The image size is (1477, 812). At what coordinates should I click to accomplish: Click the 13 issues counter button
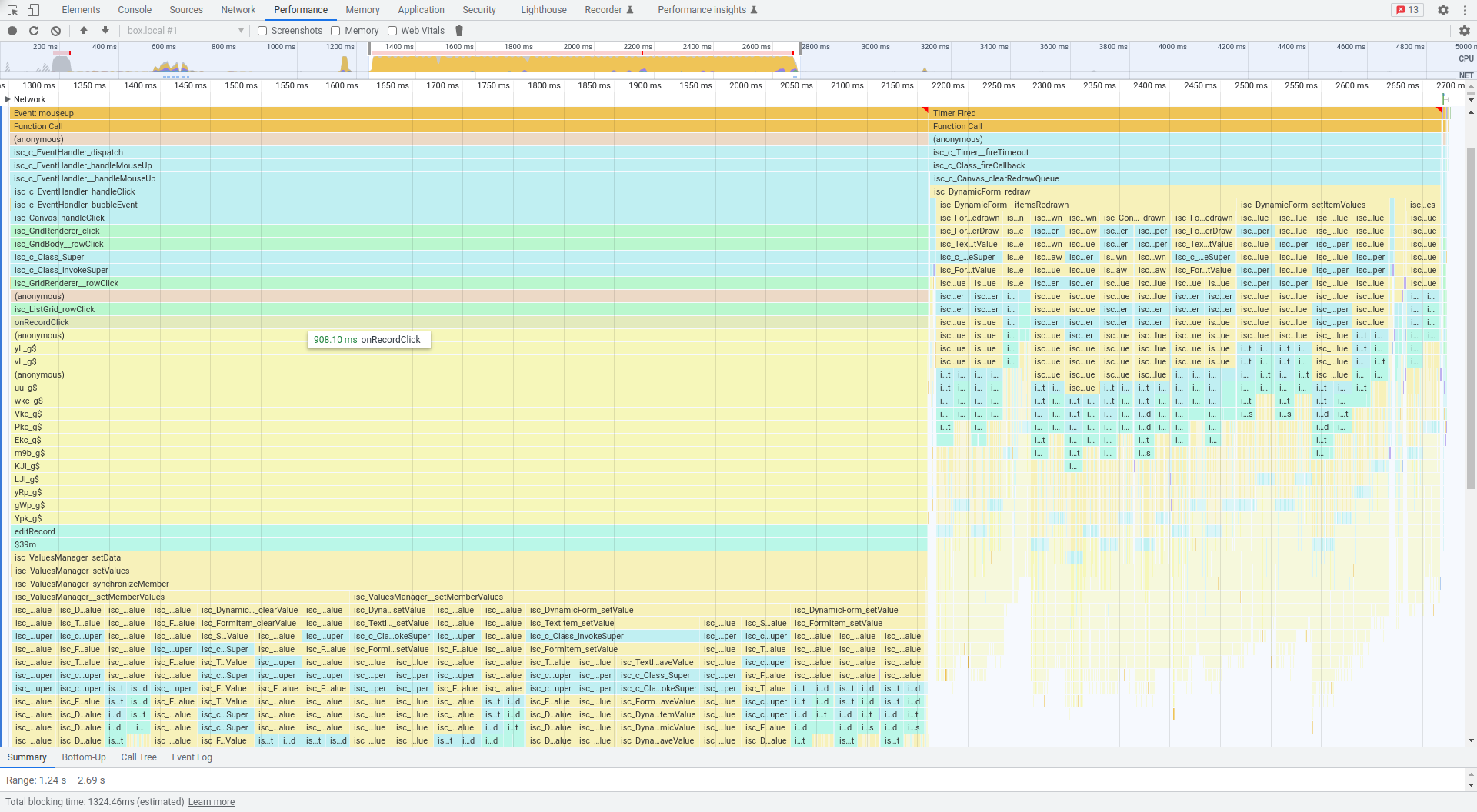1407,10
